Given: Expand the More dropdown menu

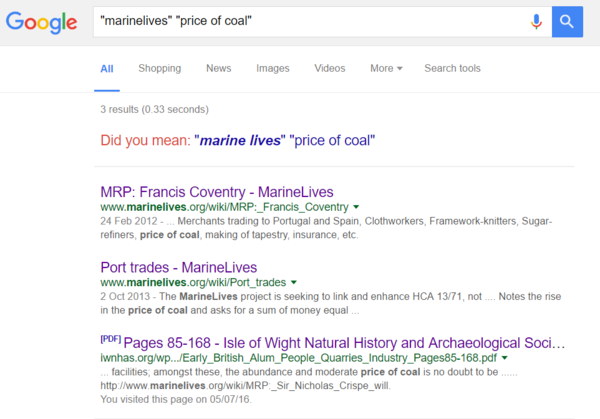Looking at the screenshot, I should coord(386,68).
